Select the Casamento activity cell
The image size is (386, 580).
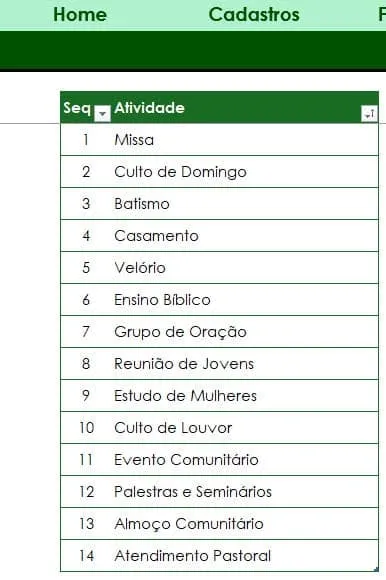pos(245,236)
